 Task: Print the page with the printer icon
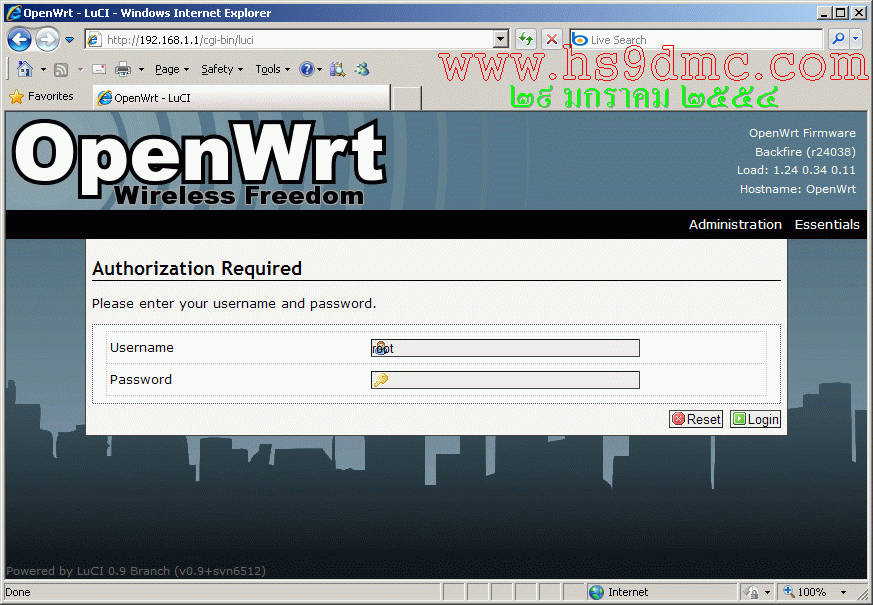coord(122,70)
